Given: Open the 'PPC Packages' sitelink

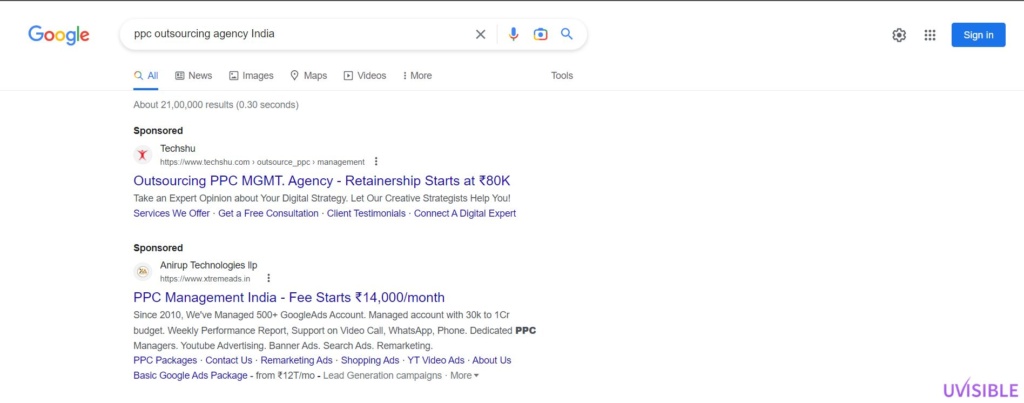Looking at the screenshot, I should [x=165, y=361].
